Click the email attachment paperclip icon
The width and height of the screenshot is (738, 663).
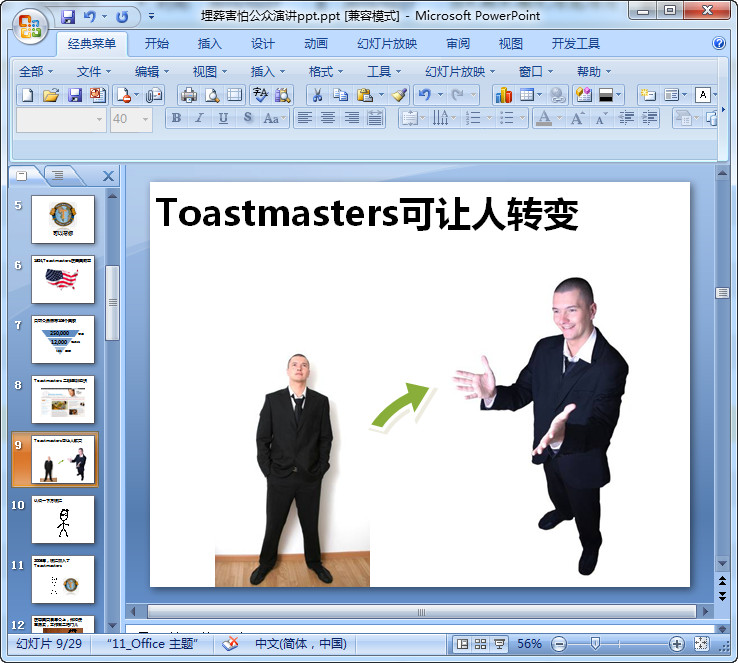[154, 95]
